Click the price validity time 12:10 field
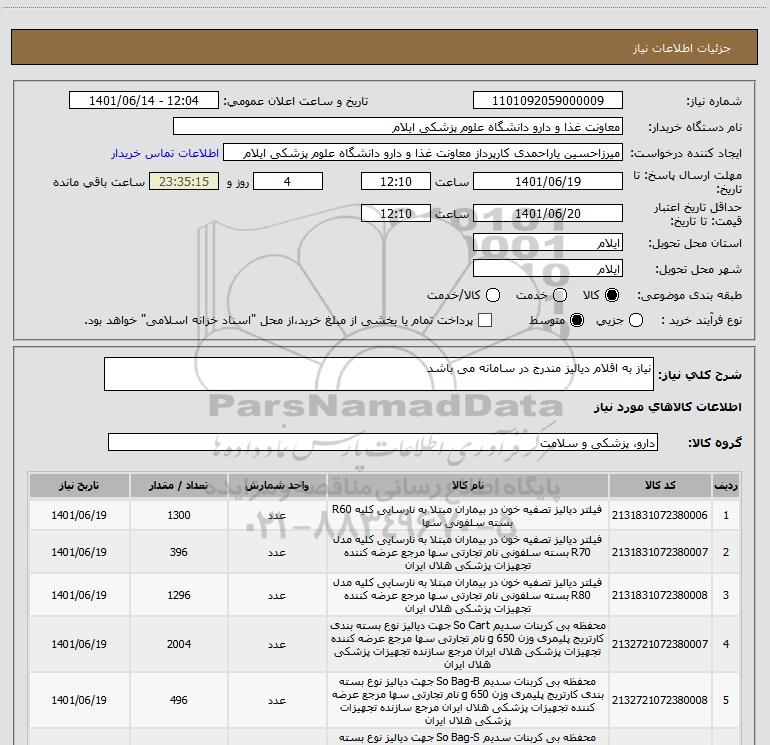 pos(396,214)
